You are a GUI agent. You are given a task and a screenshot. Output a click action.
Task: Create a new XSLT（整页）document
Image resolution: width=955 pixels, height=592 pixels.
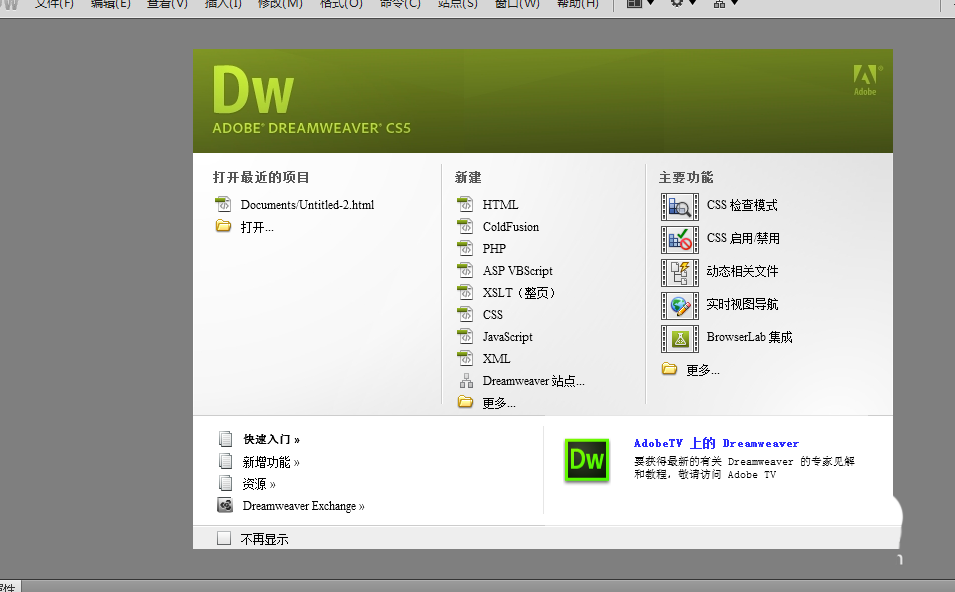[x=519, y=293]
